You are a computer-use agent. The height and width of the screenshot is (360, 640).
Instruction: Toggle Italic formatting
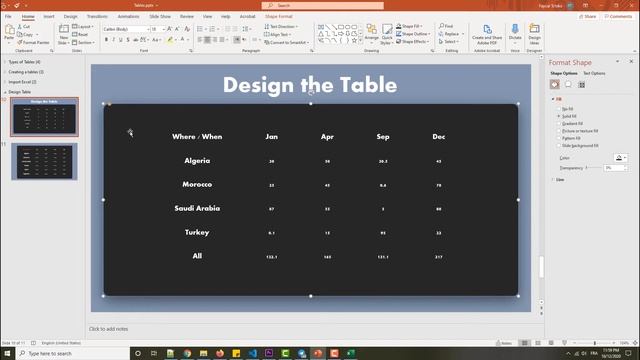click(x=113, y=40)
